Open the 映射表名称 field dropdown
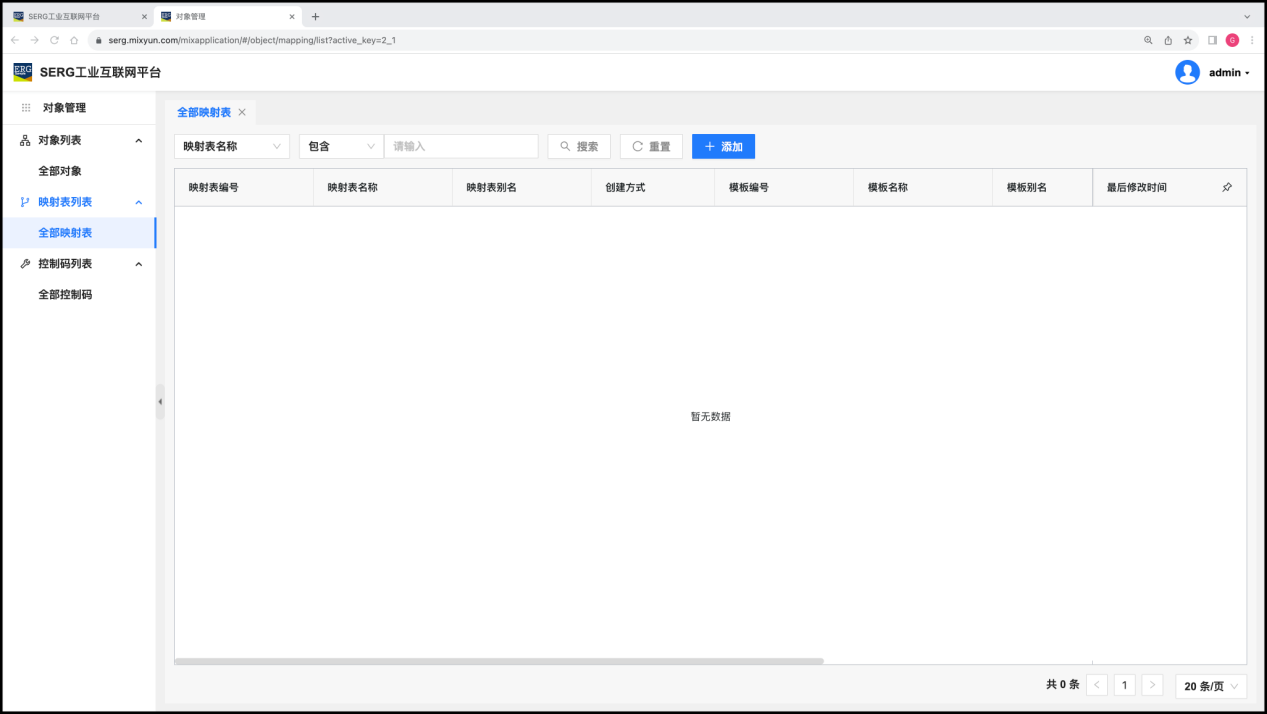 [231, 147]
